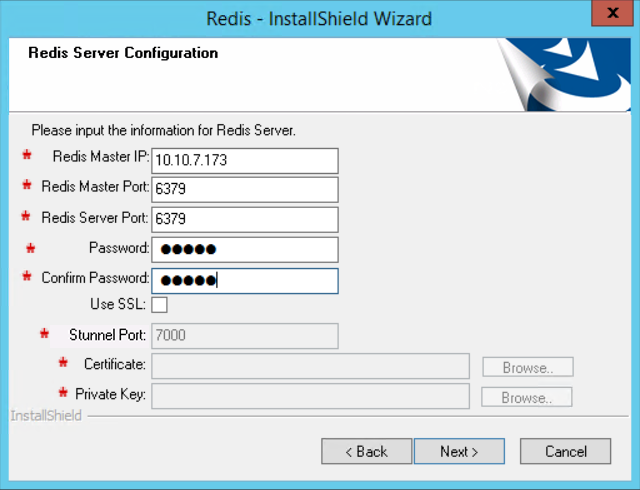Focus the Confirm Password field
This screenshot has width=640, height=490.
(x=244, y=281)
